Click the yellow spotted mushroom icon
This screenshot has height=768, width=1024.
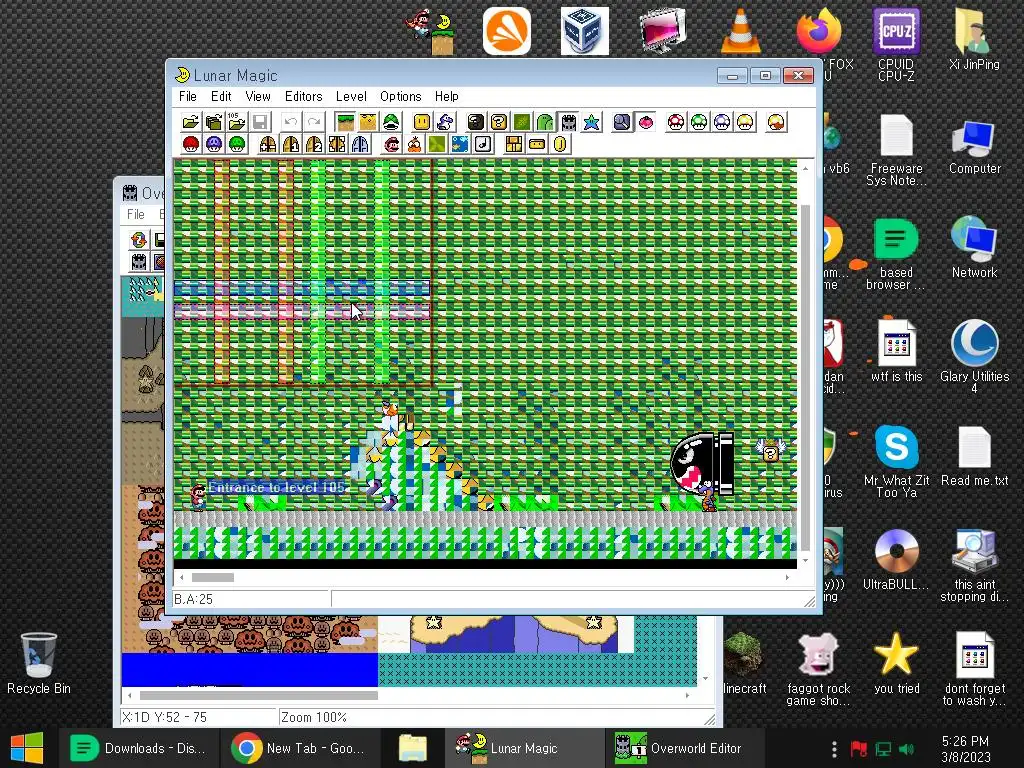coord(745,122)
